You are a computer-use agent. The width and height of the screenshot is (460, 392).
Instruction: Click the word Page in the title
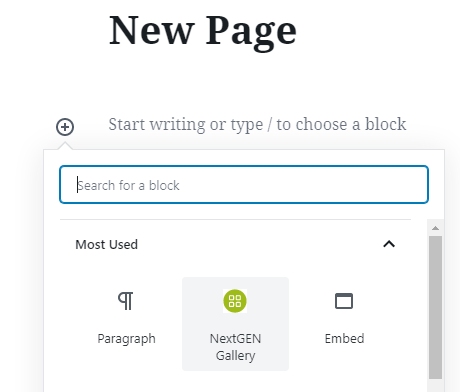tap(251, 33)
